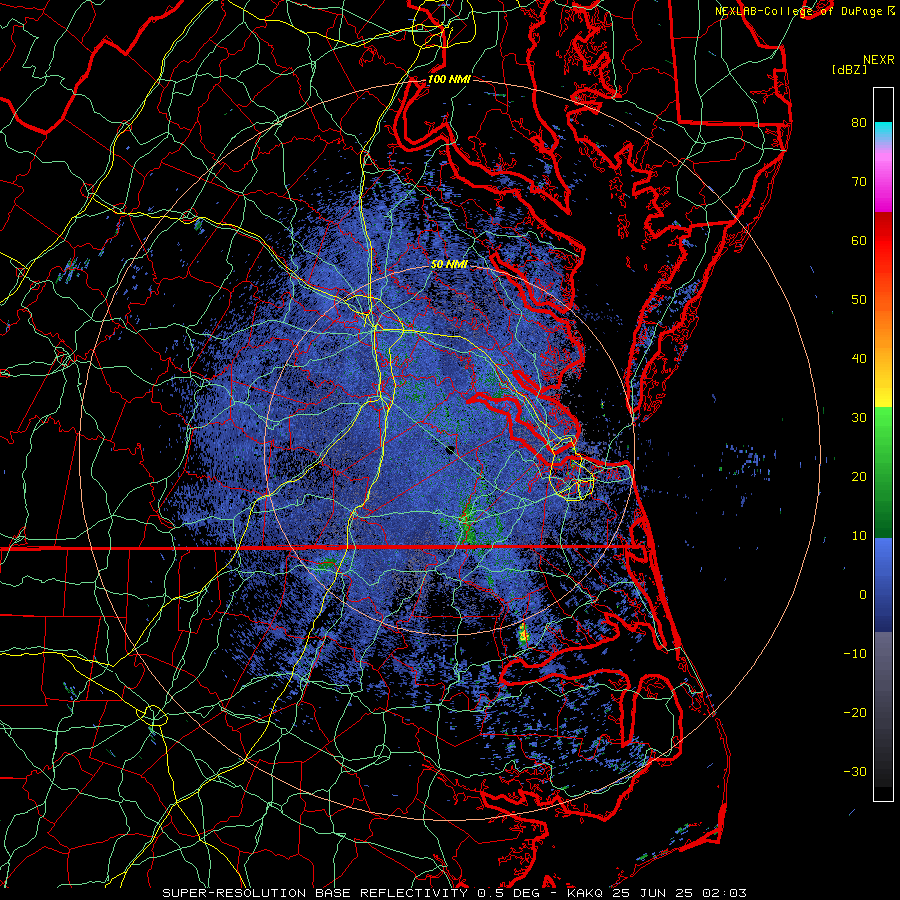Screen dimensions: 900x900
Task: Click the NEXR label at top right
Action: [878, 60]
